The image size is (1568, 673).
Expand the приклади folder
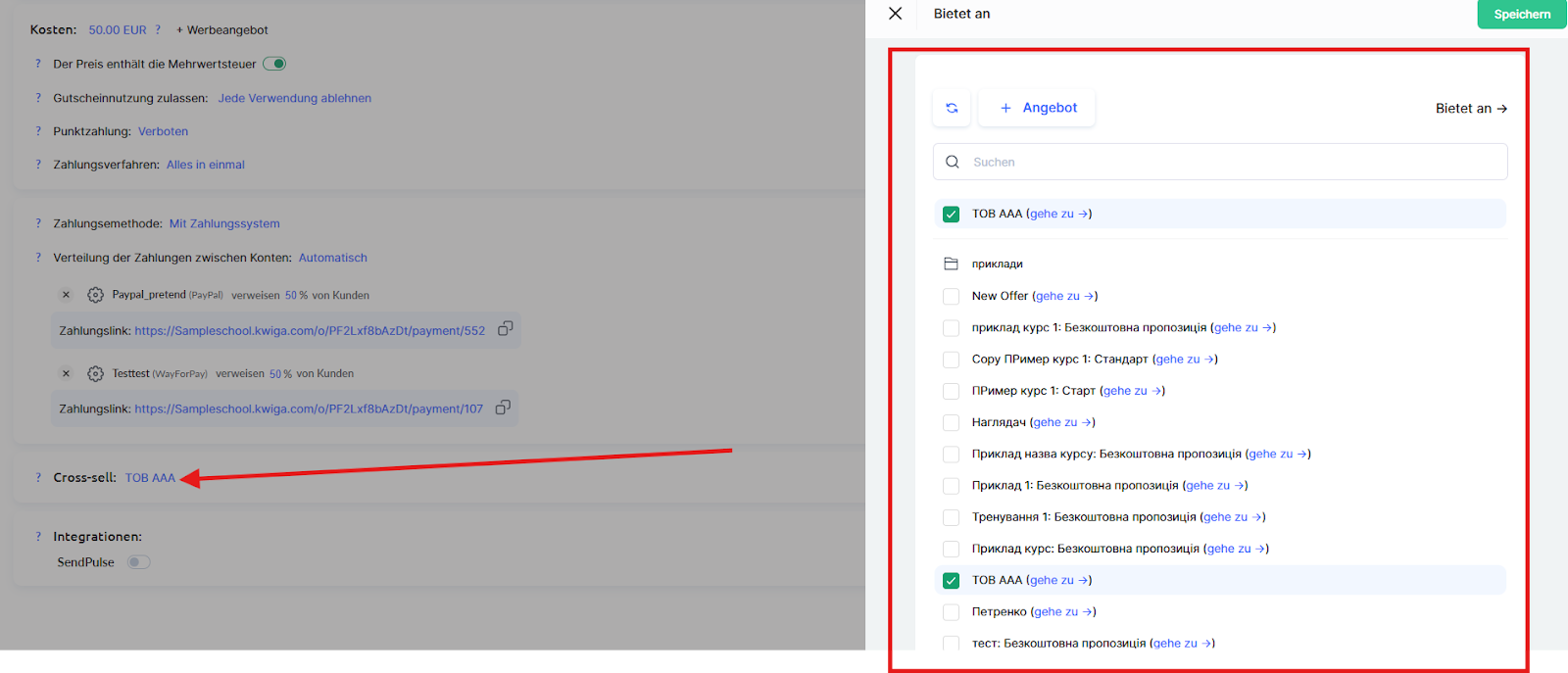tap(997, 264)
